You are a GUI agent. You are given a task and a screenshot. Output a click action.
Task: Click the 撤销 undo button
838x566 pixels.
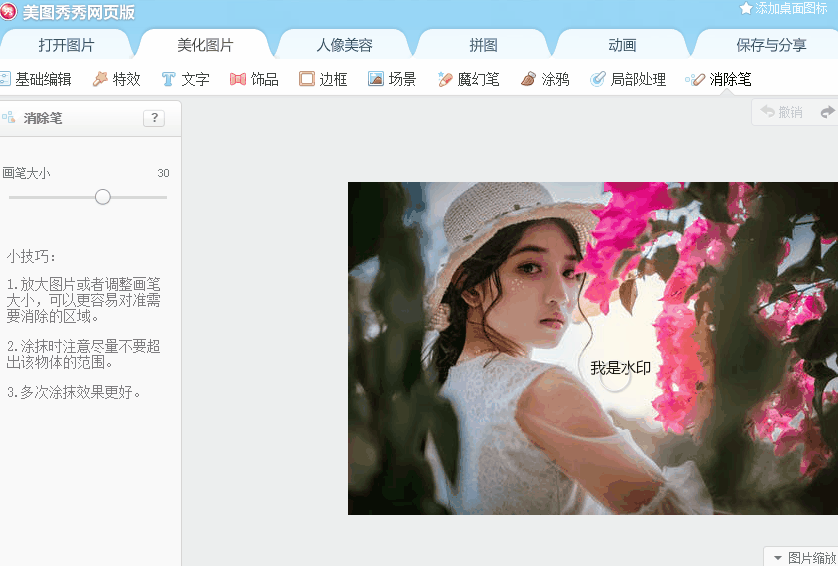pyautogui.click(x=781, y=112)
